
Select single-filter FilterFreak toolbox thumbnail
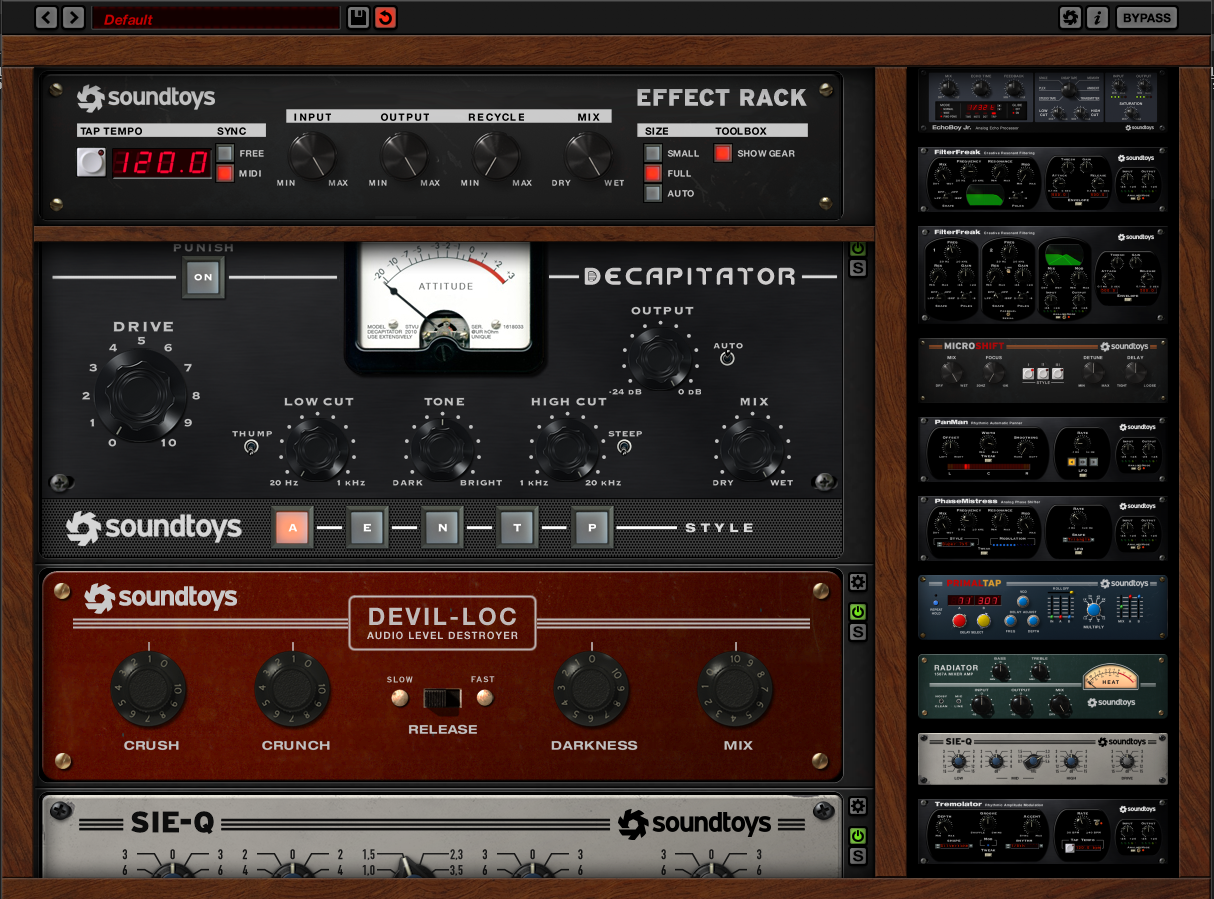pos(1043,180)
